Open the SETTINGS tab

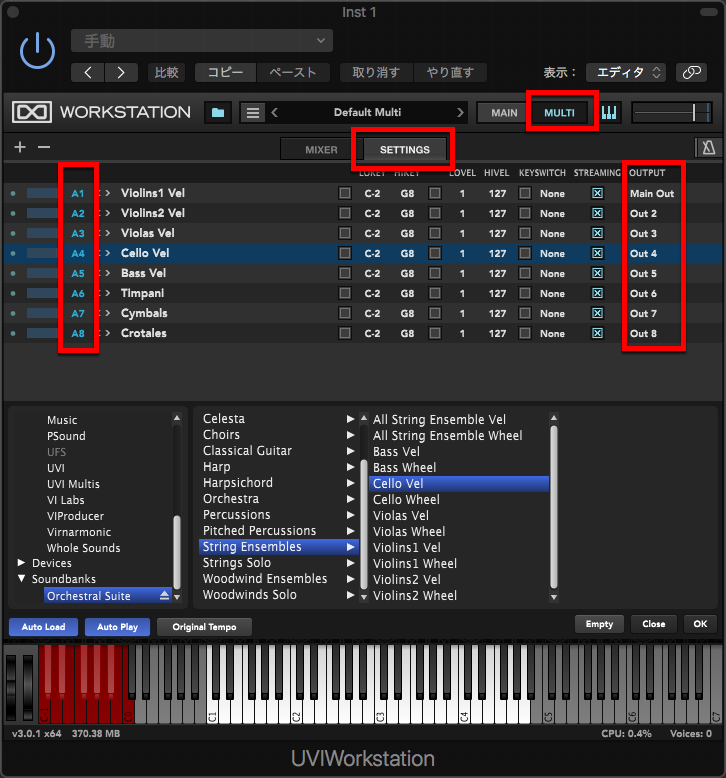[x=404, y=149]
